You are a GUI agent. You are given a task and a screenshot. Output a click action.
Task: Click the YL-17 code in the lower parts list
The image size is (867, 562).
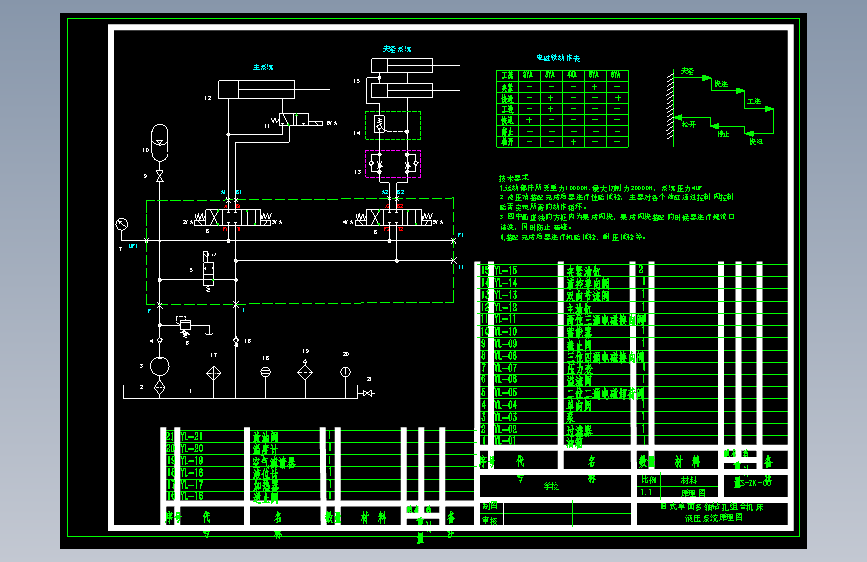click(x=192, y=485)
